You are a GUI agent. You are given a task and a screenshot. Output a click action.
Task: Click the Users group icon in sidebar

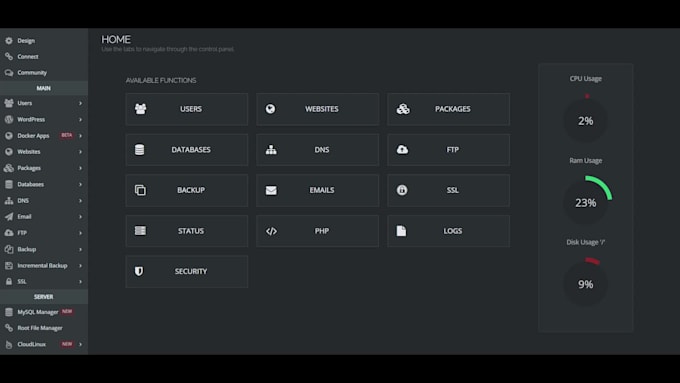(9, 103)
